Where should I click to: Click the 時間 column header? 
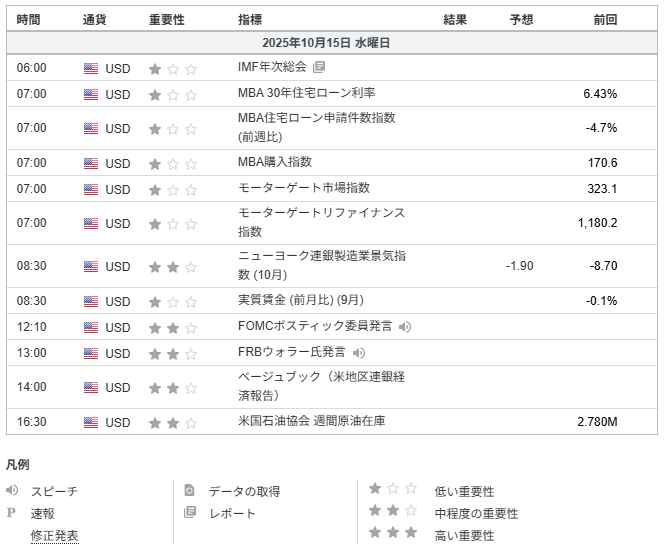(x=30, y=19)
